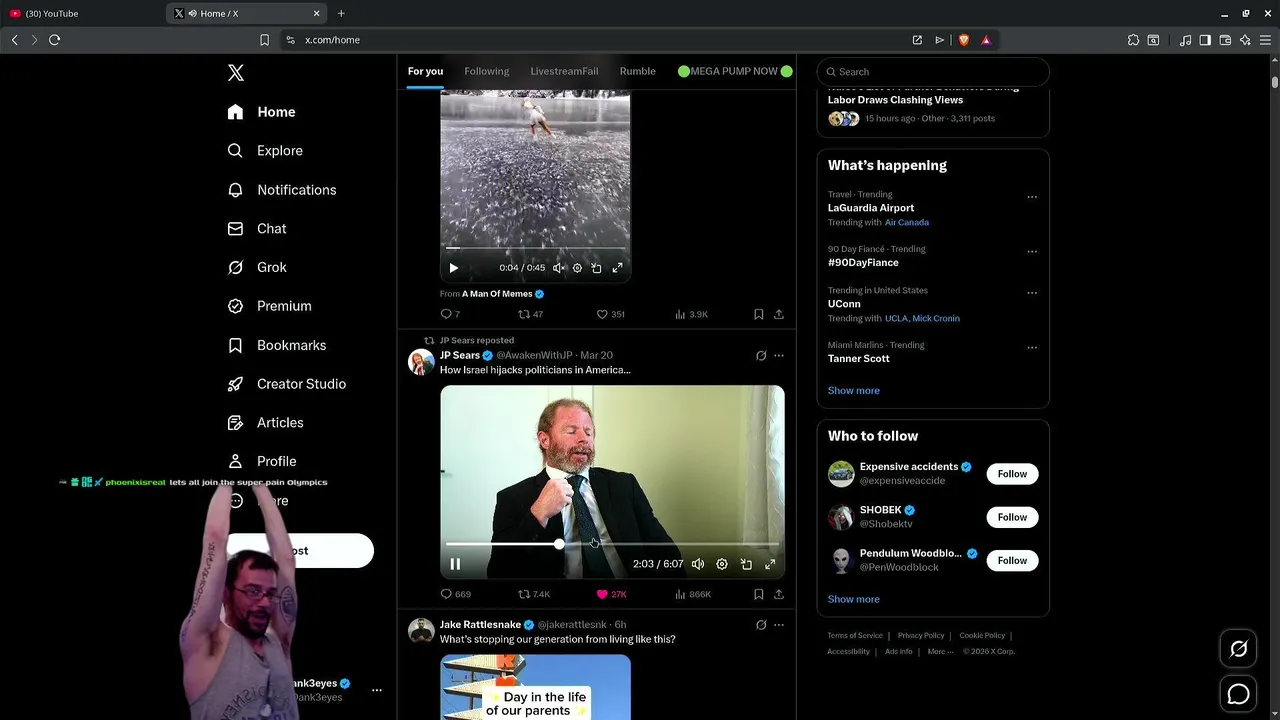The height and width of the screenshot is (720, 1280).
Task: Unlike the post with 27K likes
Action: 611,594
